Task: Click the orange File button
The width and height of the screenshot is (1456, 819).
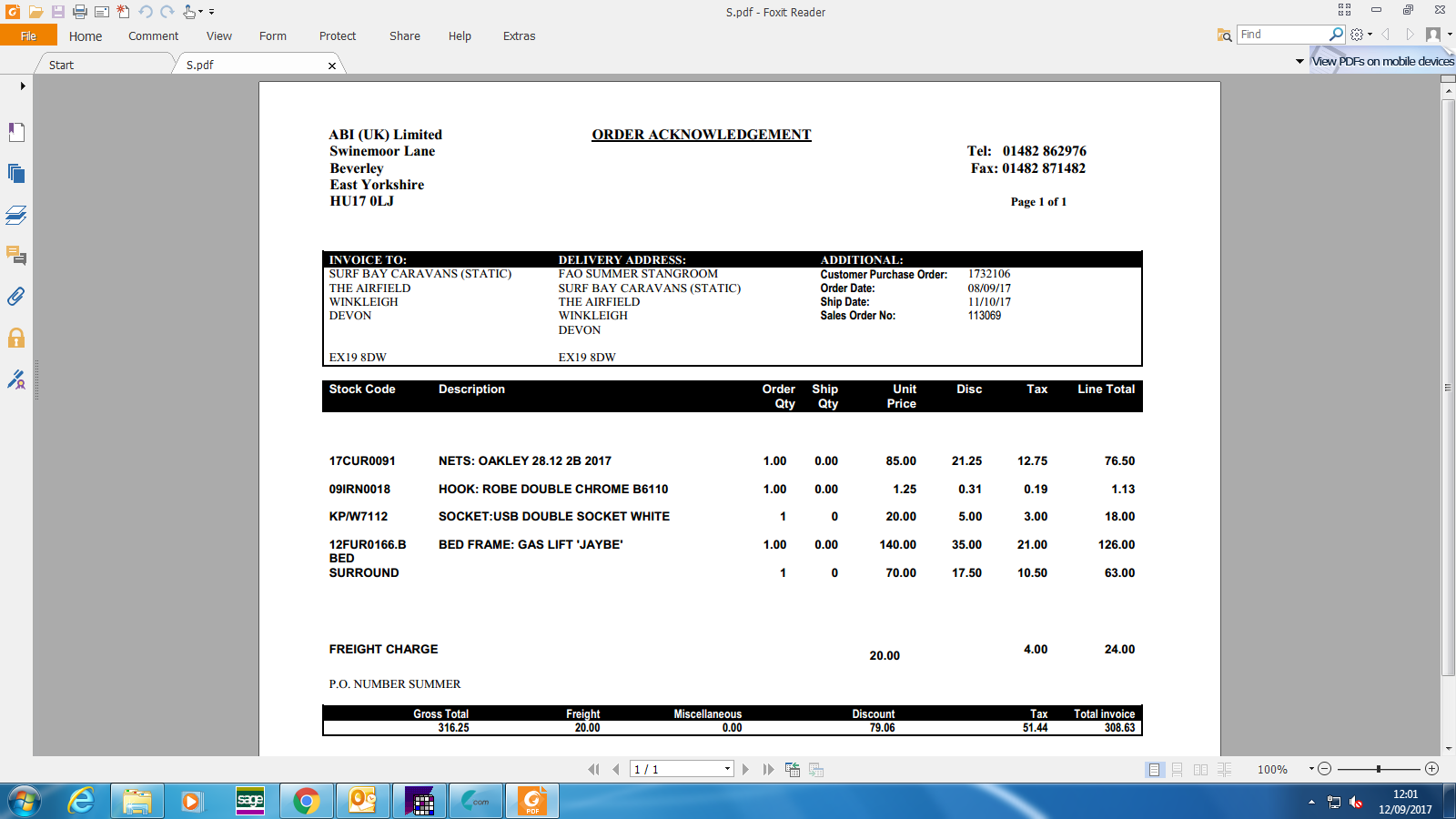Action: (x=28, y=35)
